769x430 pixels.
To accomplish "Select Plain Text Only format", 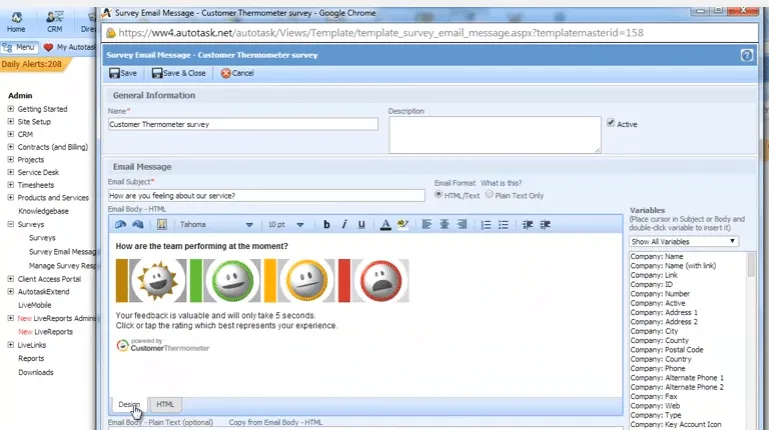I will pos(489,195).
